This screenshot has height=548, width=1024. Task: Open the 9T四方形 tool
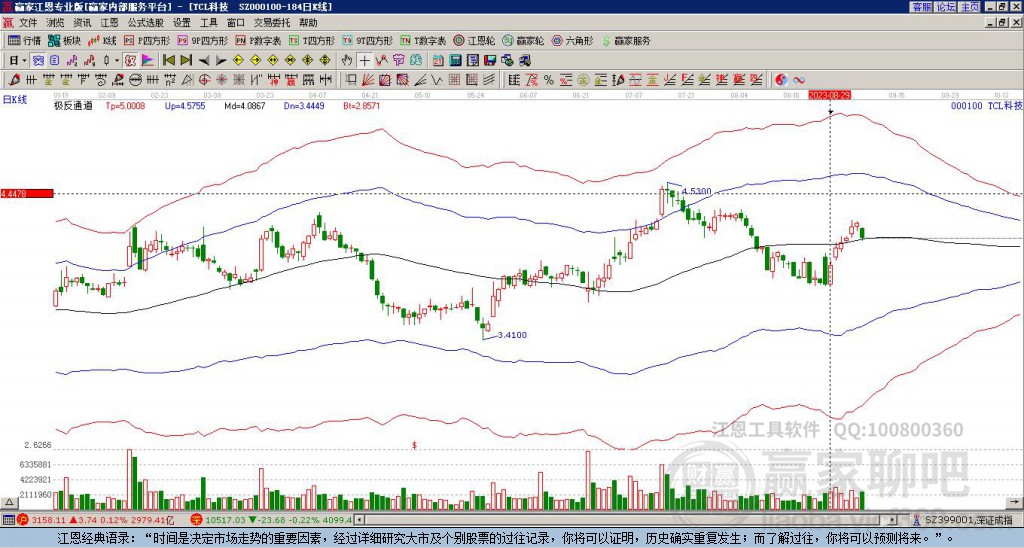coord(368,41)
